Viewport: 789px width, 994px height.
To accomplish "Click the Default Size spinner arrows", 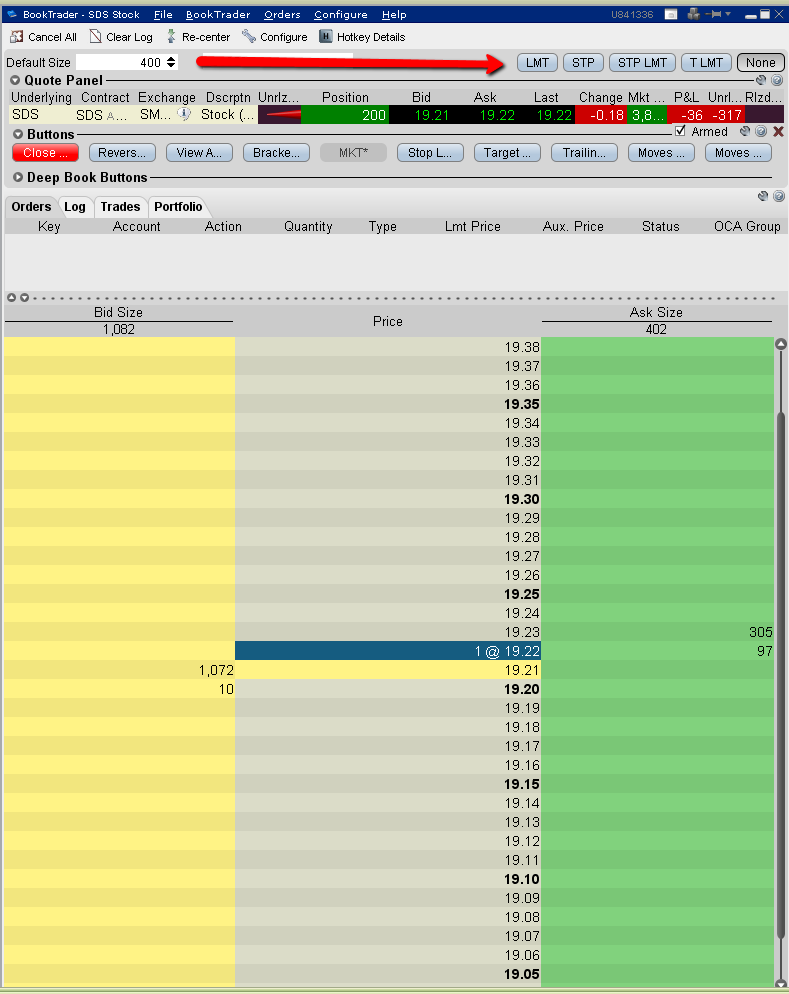I will click(171, 62).
